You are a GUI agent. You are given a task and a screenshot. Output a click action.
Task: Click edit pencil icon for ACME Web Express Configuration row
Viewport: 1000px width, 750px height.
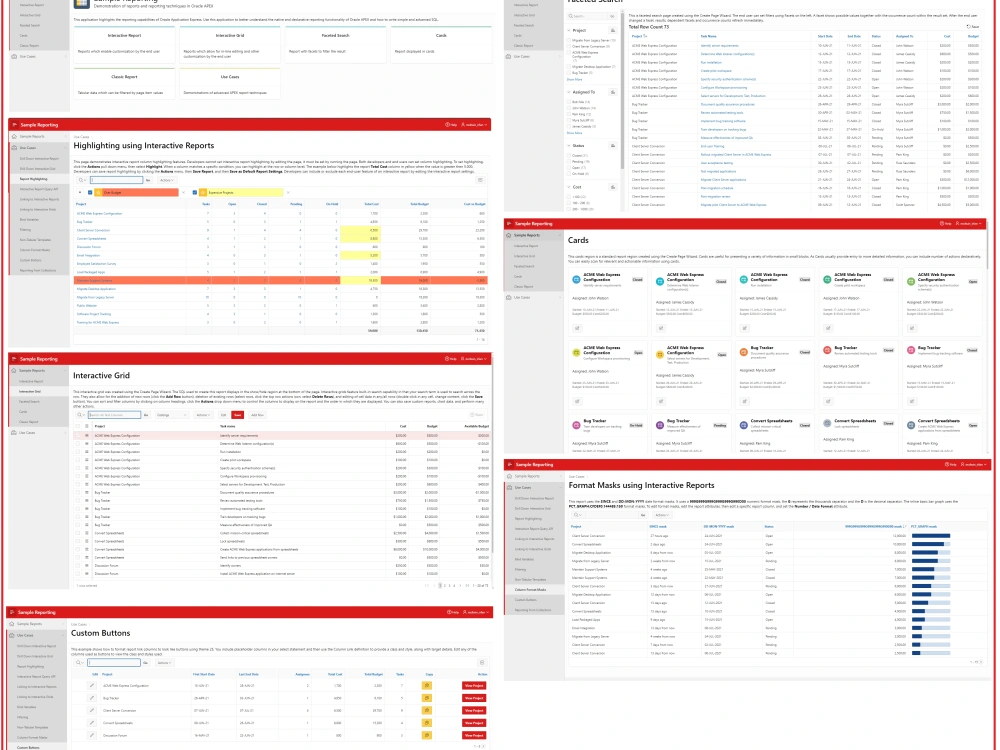coord(92,686)
